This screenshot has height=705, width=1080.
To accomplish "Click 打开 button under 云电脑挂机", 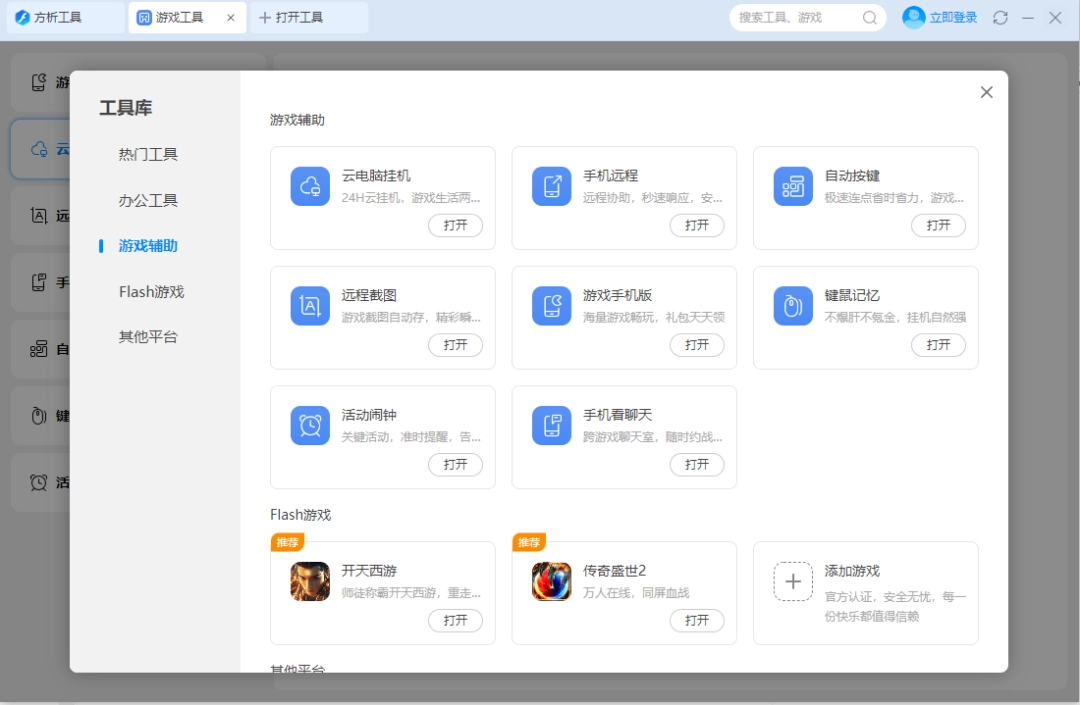I will tap(456, 226).
